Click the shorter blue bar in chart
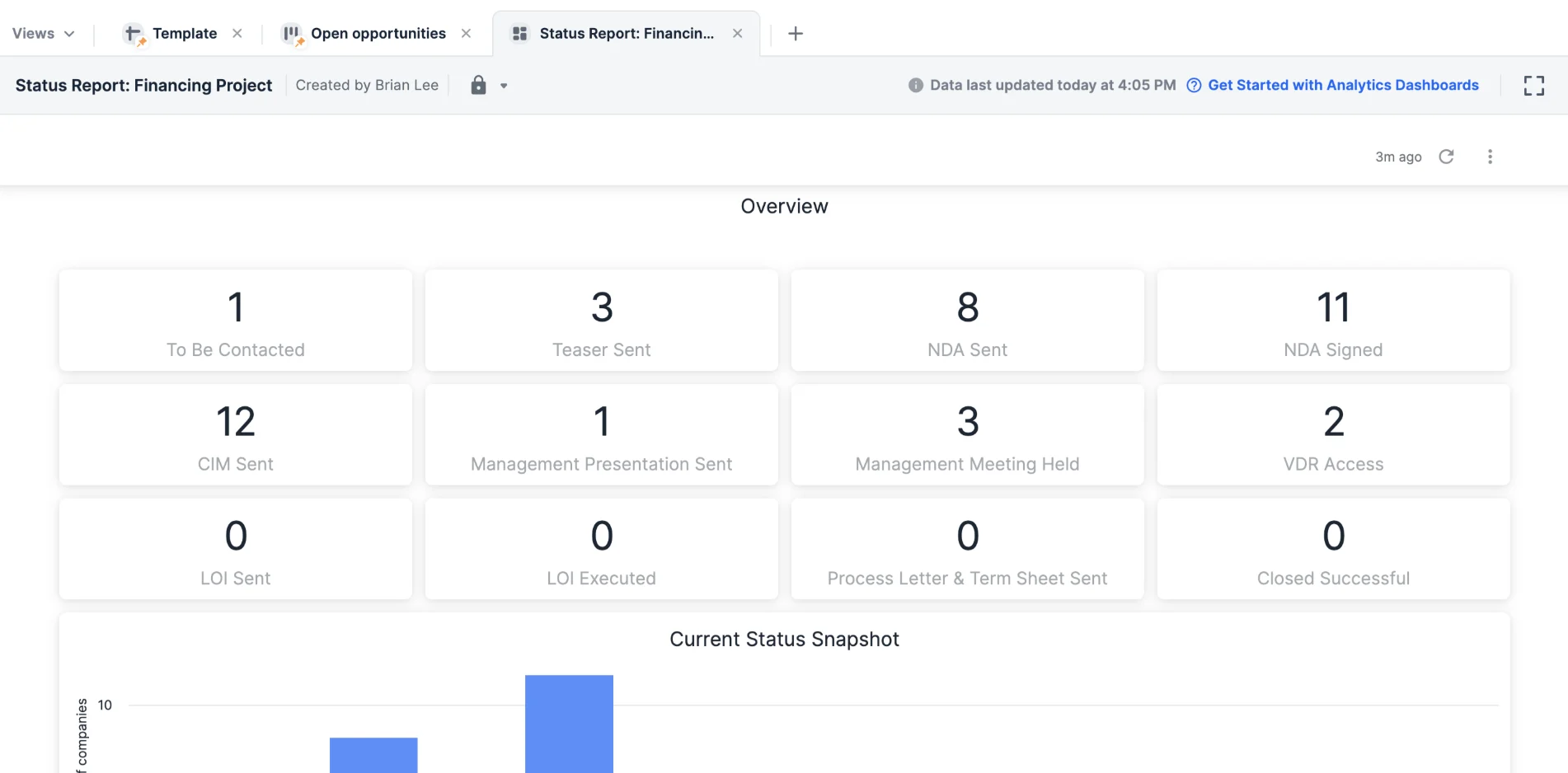Viewport: 1568px width, 773px height. tap(373, 755)
